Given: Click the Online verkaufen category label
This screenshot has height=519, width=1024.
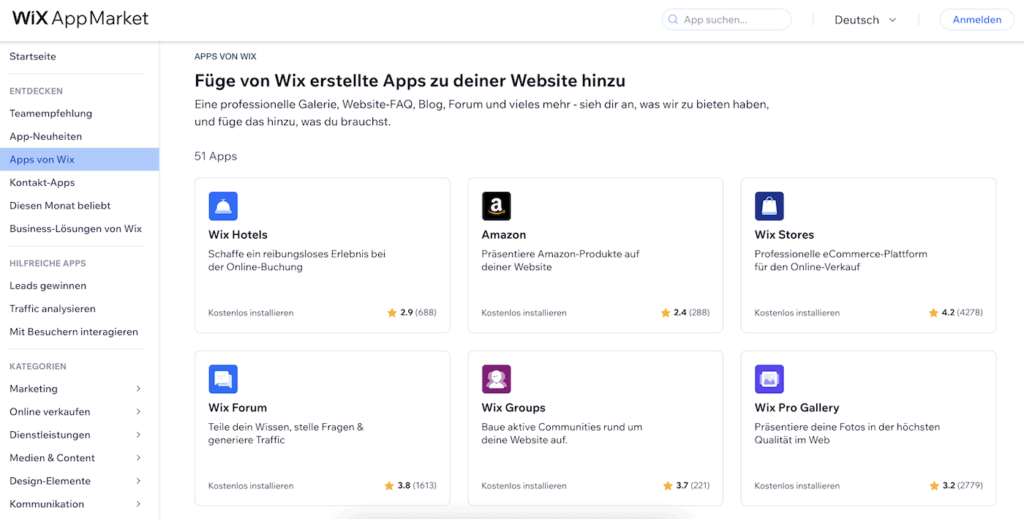Looking at the screenshot, I should click(x=50, y=412).
